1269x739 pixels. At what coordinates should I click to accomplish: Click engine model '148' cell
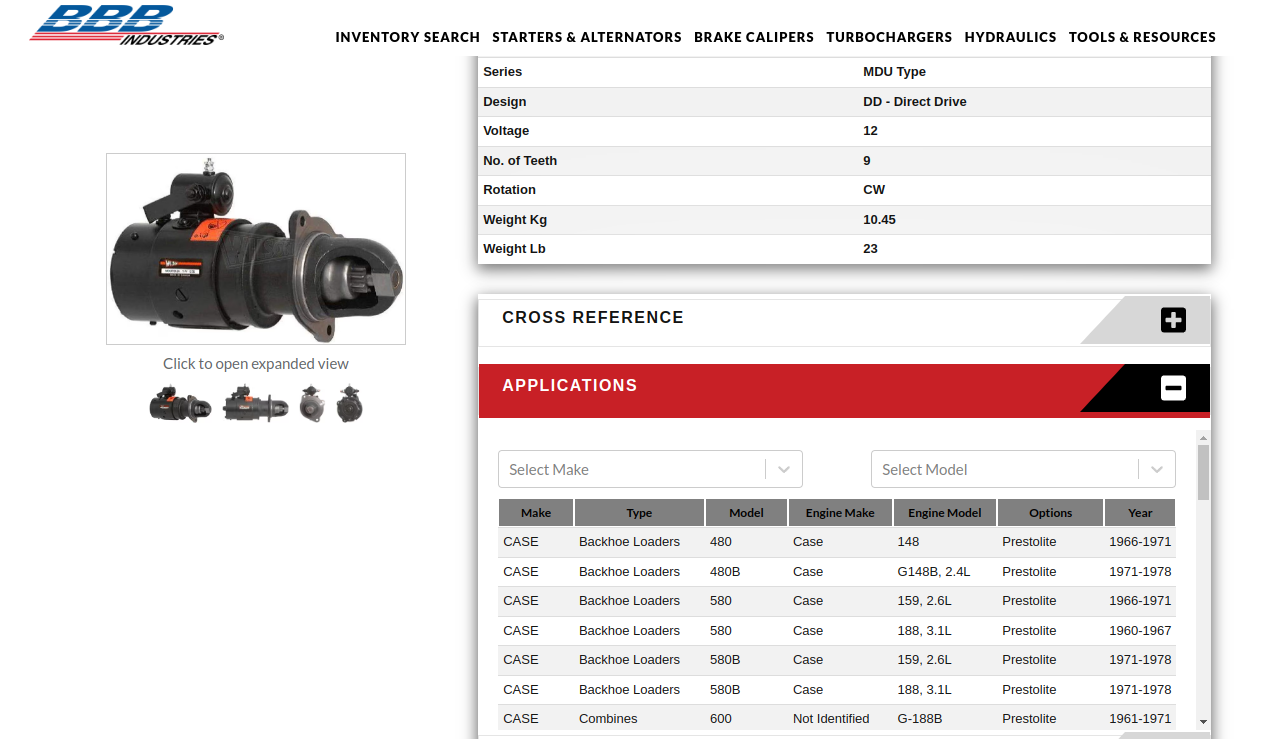(908, 542)
